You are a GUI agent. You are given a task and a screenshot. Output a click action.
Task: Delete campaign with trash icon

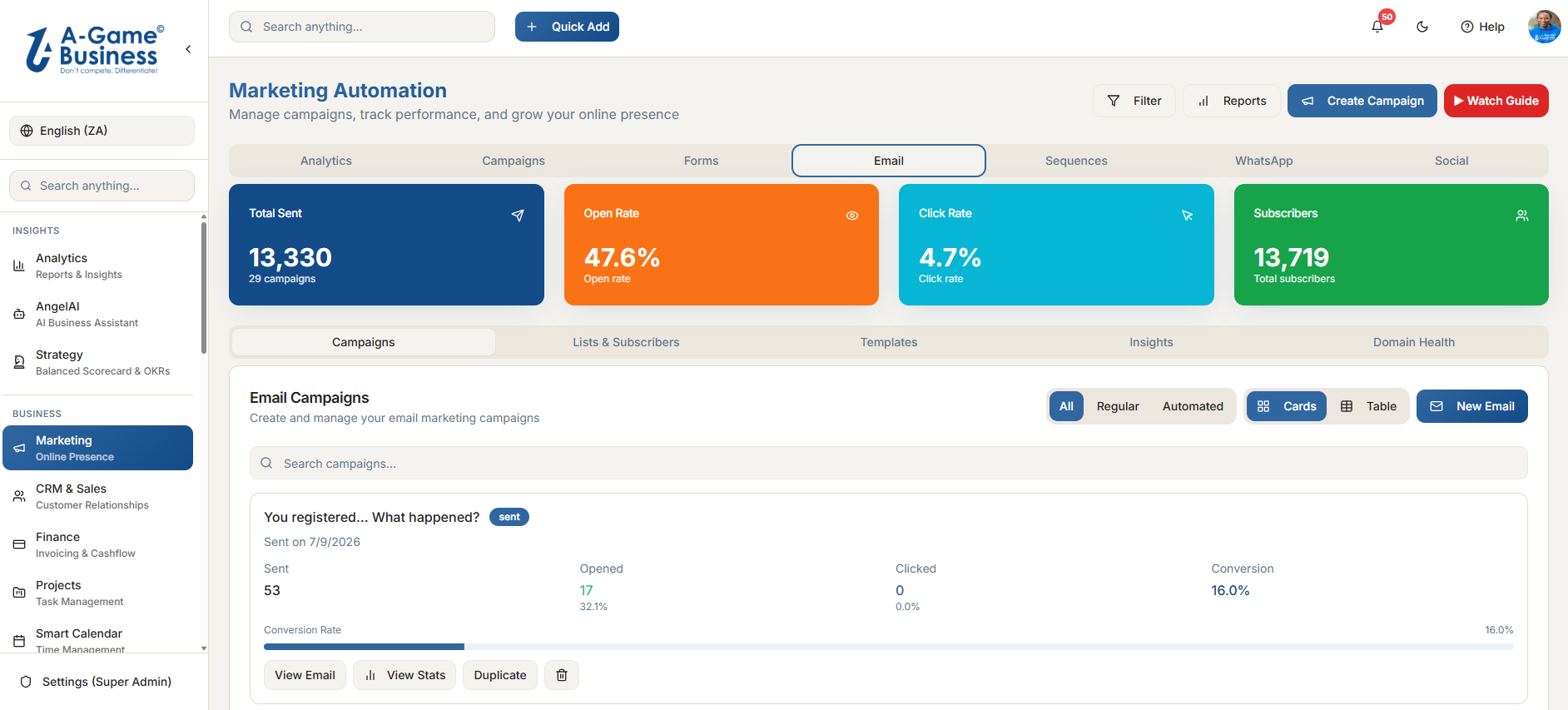[x=562, y=675]
